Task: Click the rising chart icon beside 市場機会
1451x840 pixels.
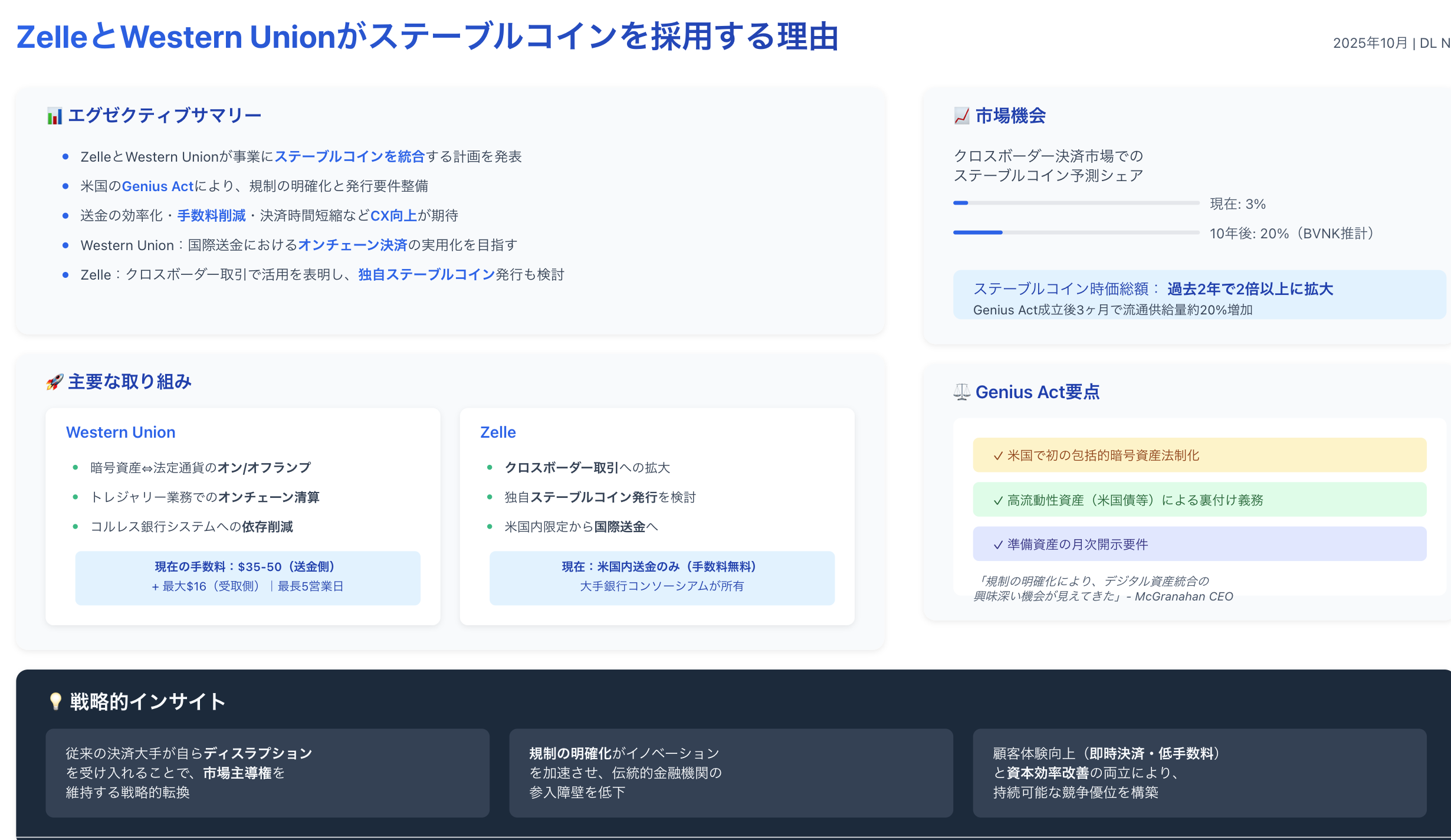Action: point(961,116)
